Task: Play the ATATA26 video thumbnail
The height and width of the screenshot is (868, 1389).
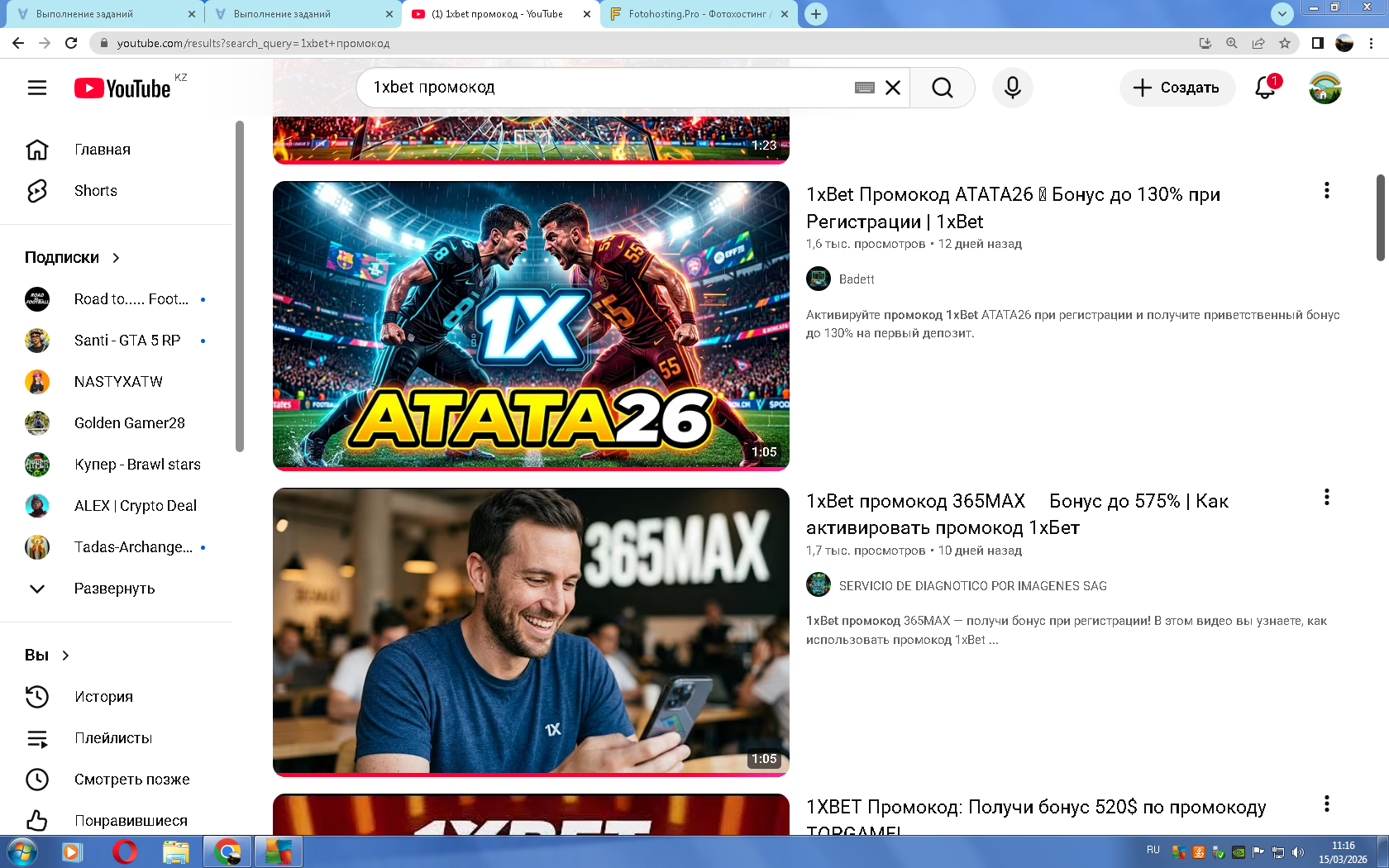Action: point(531,326)
